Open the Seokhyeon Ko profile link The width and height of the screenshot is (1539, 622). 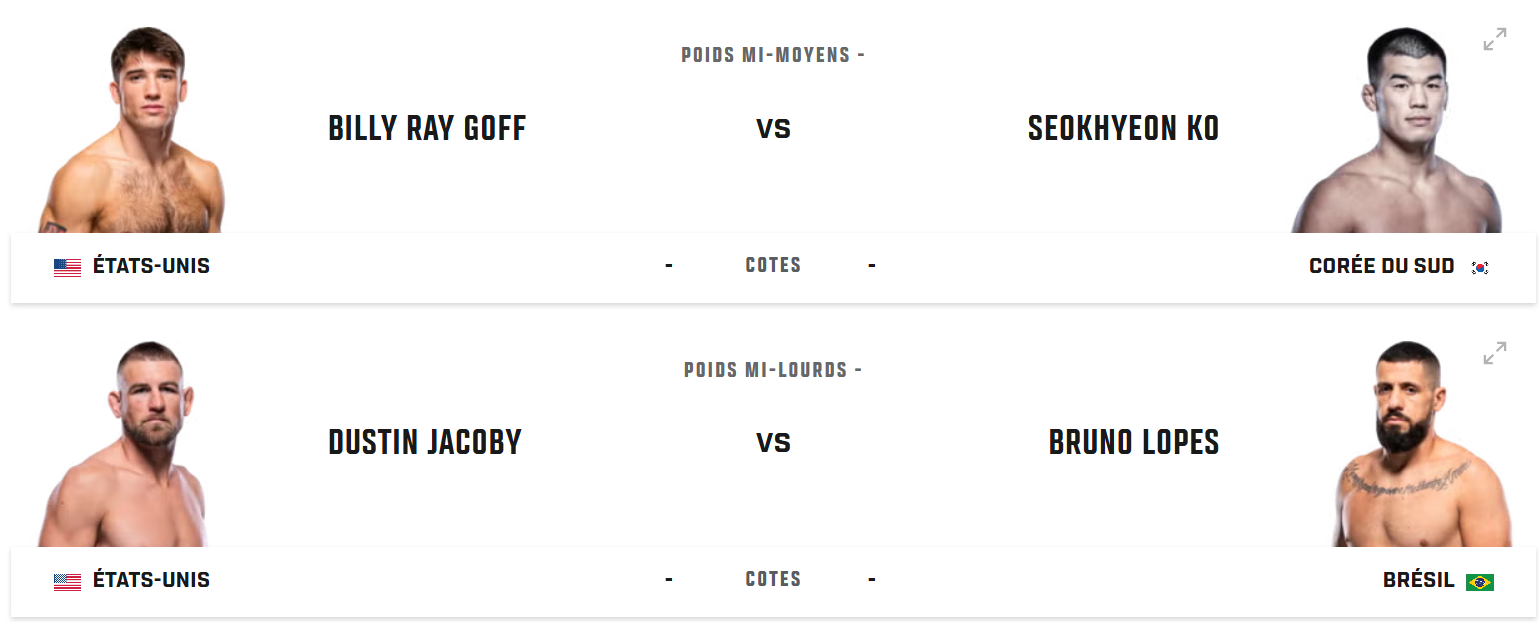point(1123,129)
